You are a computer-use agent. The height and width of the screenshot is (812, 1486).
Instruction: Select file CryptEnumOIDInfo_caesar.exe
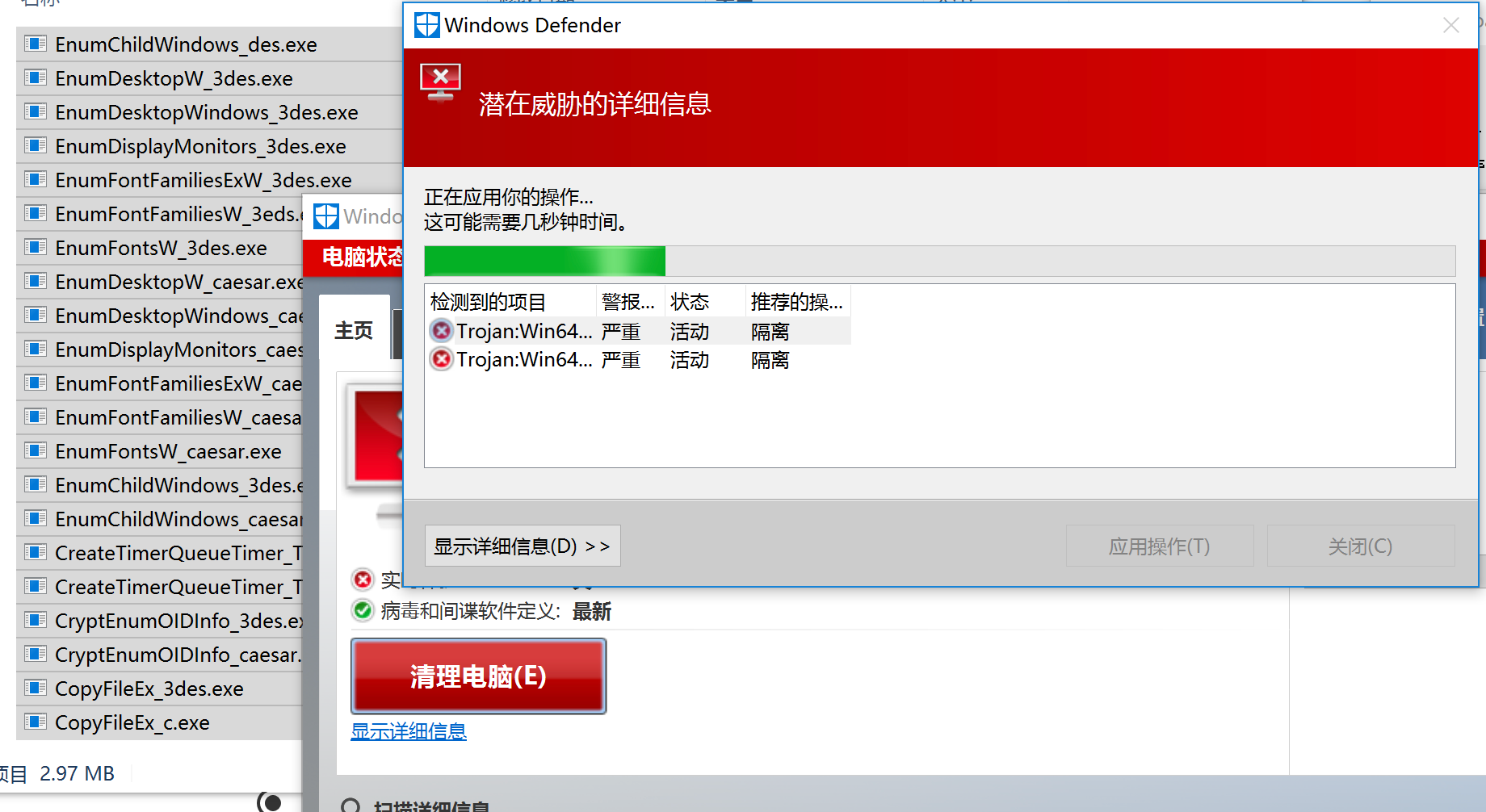pyautogui.click(x=178, y=655)
